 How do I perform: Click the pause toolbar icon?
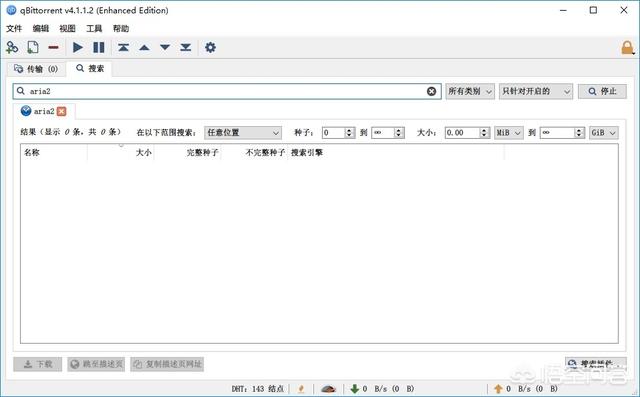point(99,48)
